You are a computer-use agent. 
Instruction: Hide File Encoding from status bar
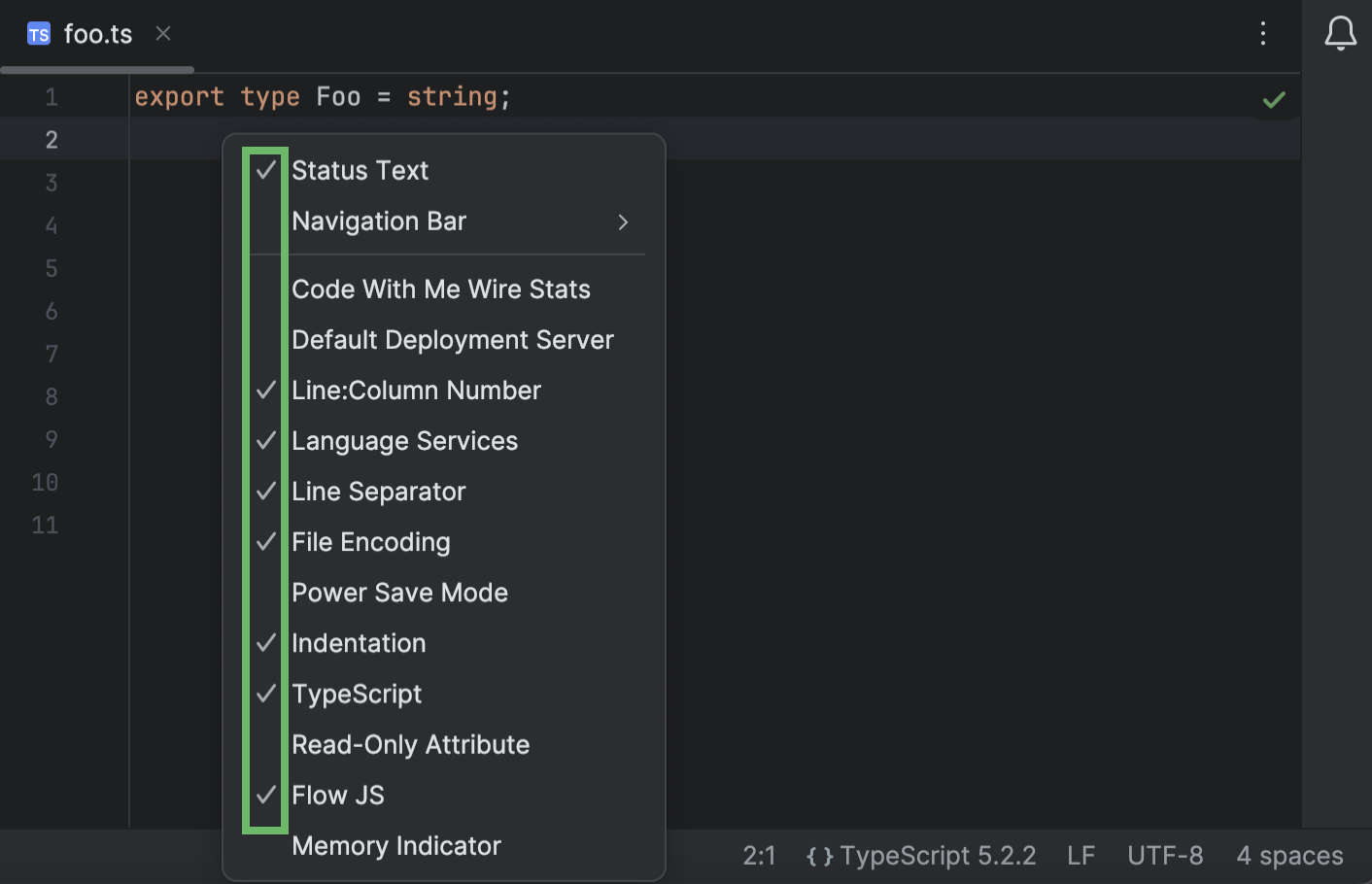(x=371, y=541)
